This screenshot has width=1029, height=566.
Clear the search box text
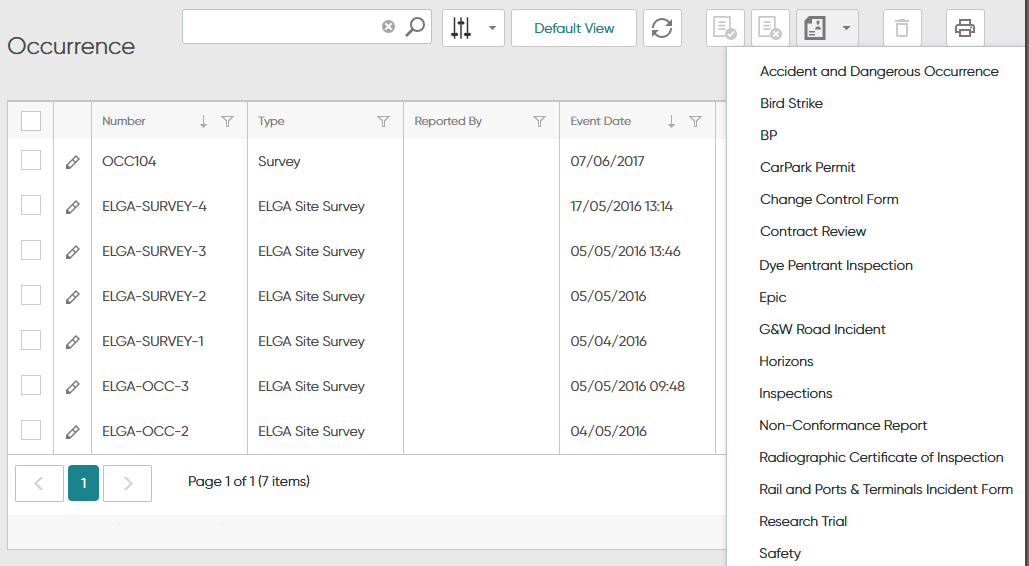point(388,28)
